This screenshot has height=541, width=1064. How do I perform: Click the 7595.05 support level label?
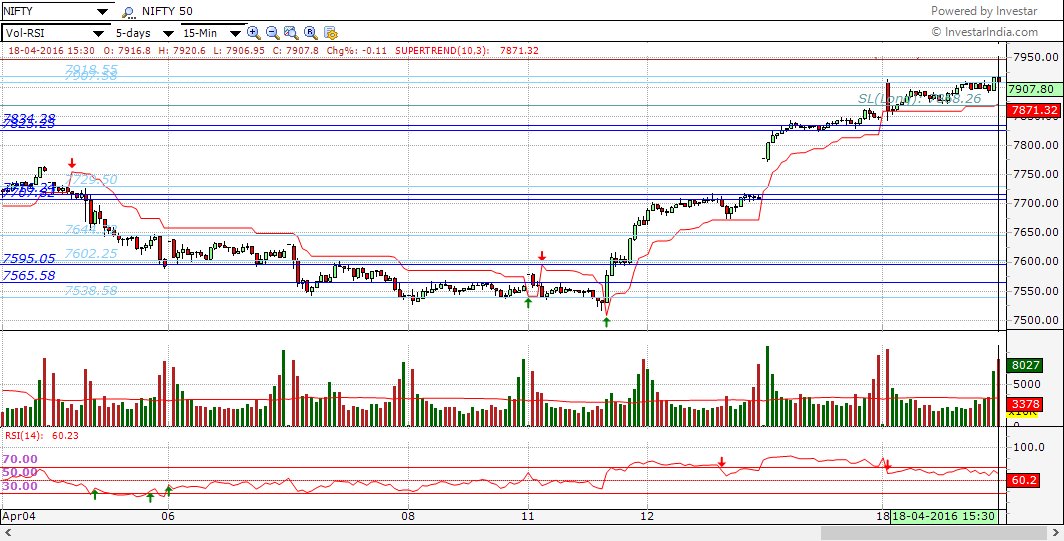(28, 259)
